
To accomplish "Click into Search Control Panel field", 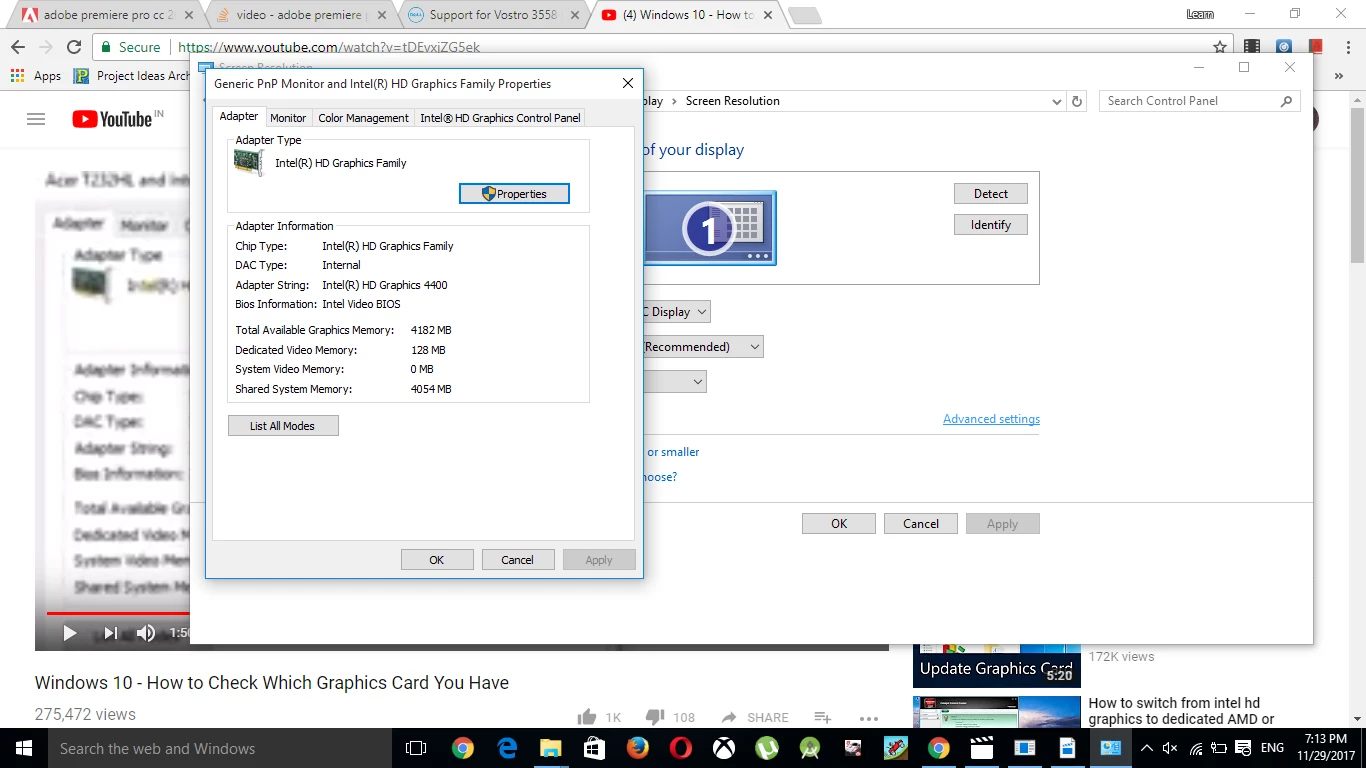I will point(1200,101).
